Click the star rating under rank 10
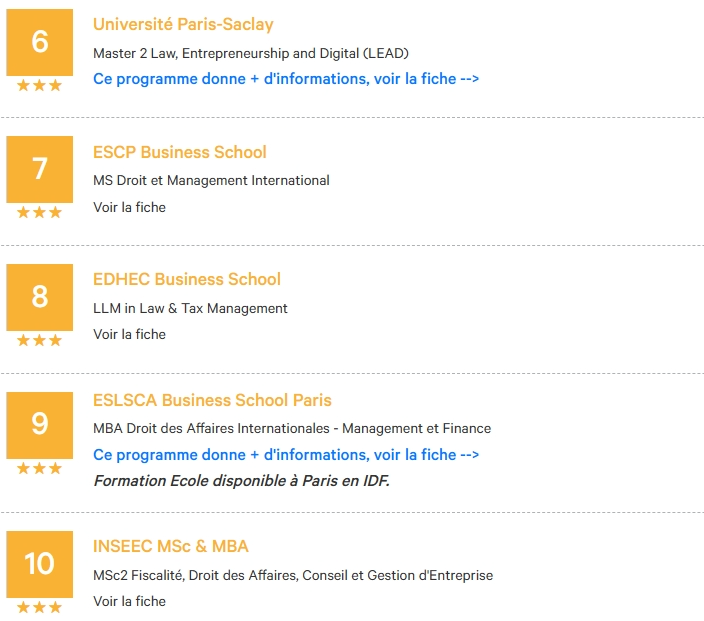The height and width of the screenshot is (621, 704). click(x=40, y=607)
